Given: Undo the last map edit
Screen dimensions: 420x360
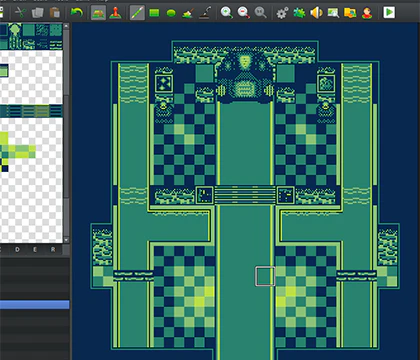Looking at the screenshot, I should click(77, 13).
